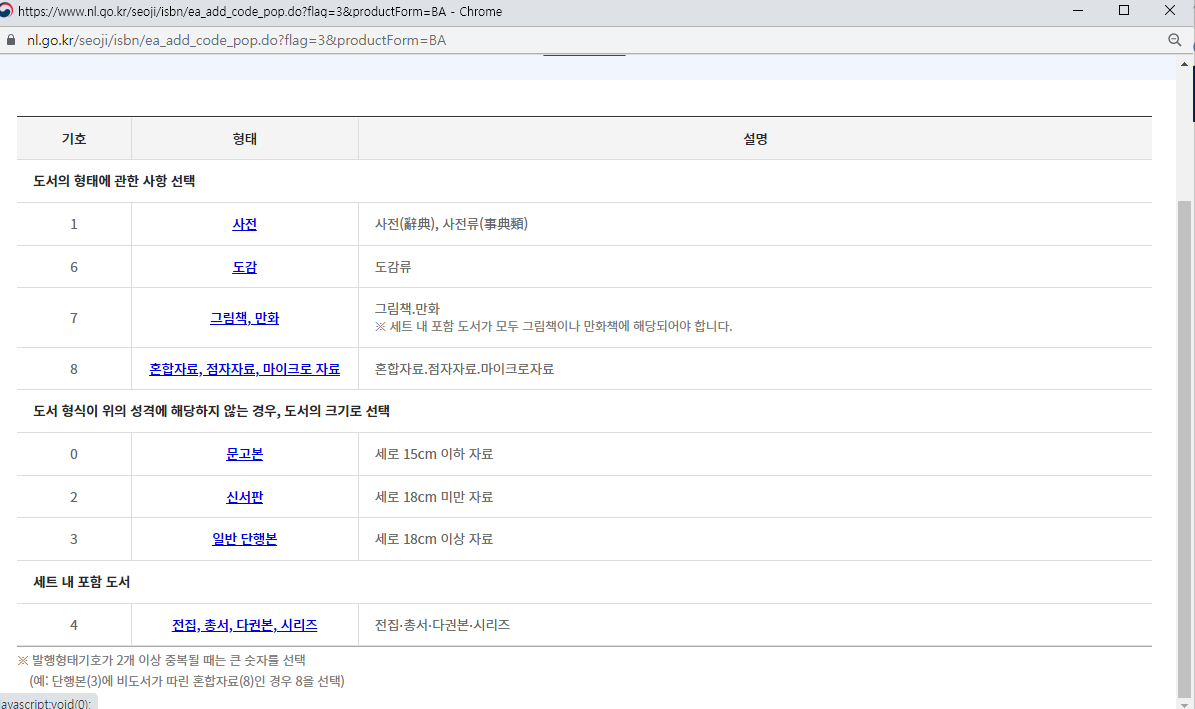Click the 기호 column header
The height and width of the screenshot is (709, 1195).
point(74,139)
